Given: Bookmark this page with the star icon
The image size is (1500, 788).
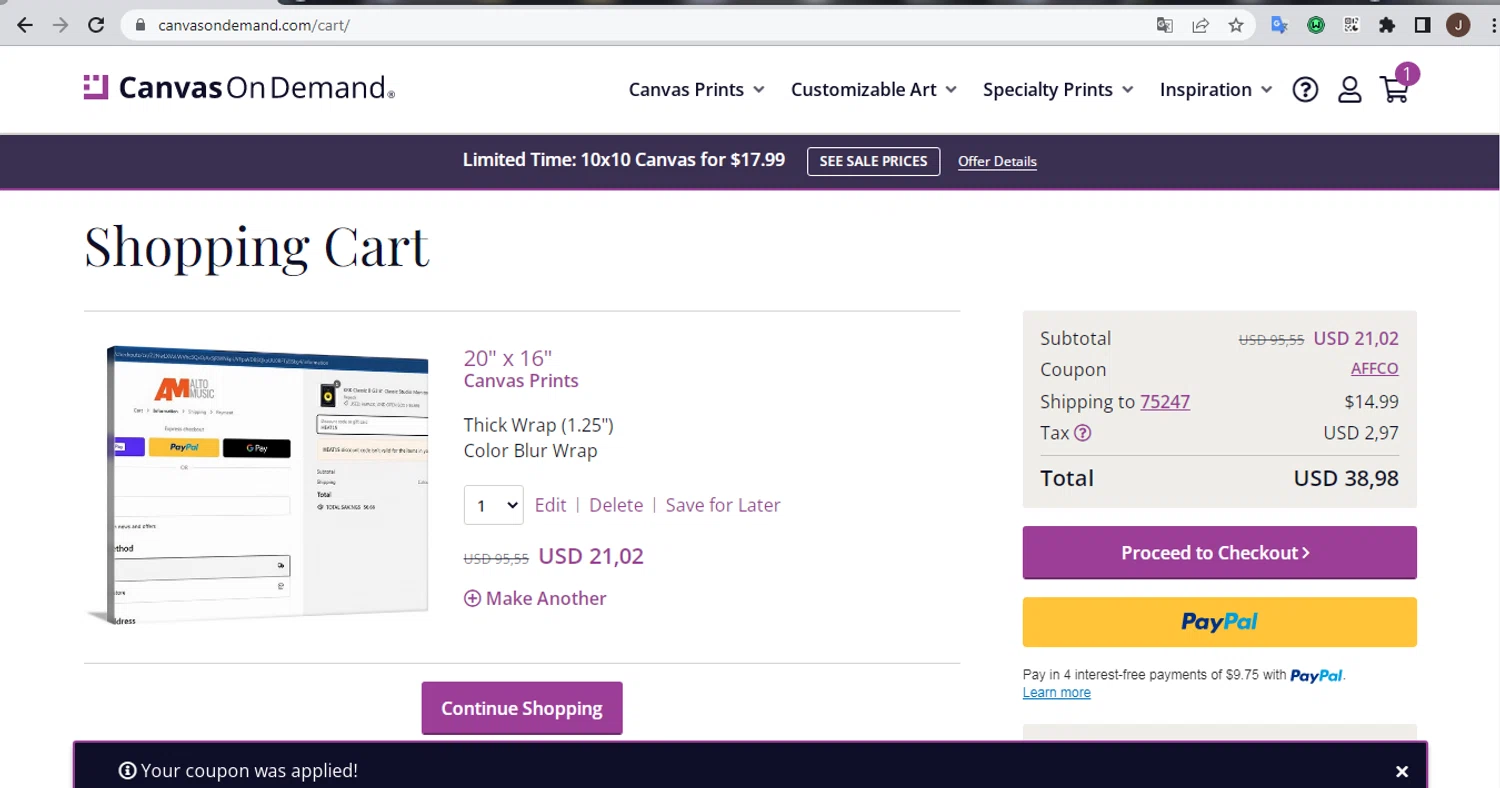Looking at the screenshot, I should [x=1236, y=25].
